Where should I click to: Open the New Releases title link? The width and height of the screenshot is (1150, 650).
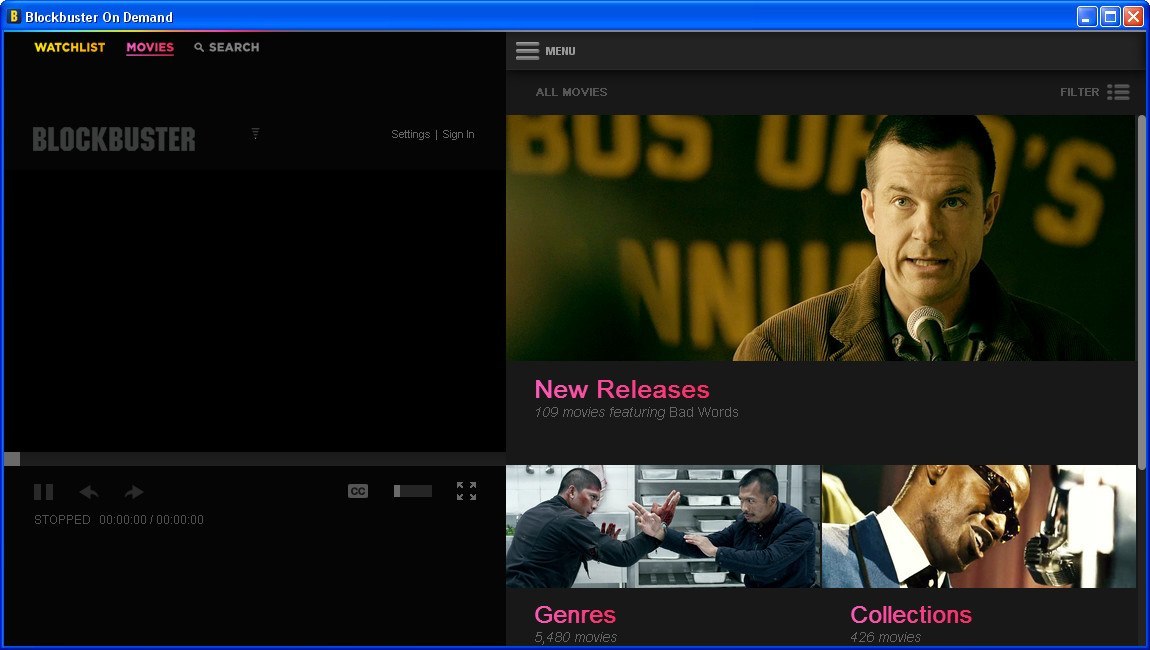pyautogui.click(x=622, y=389)
